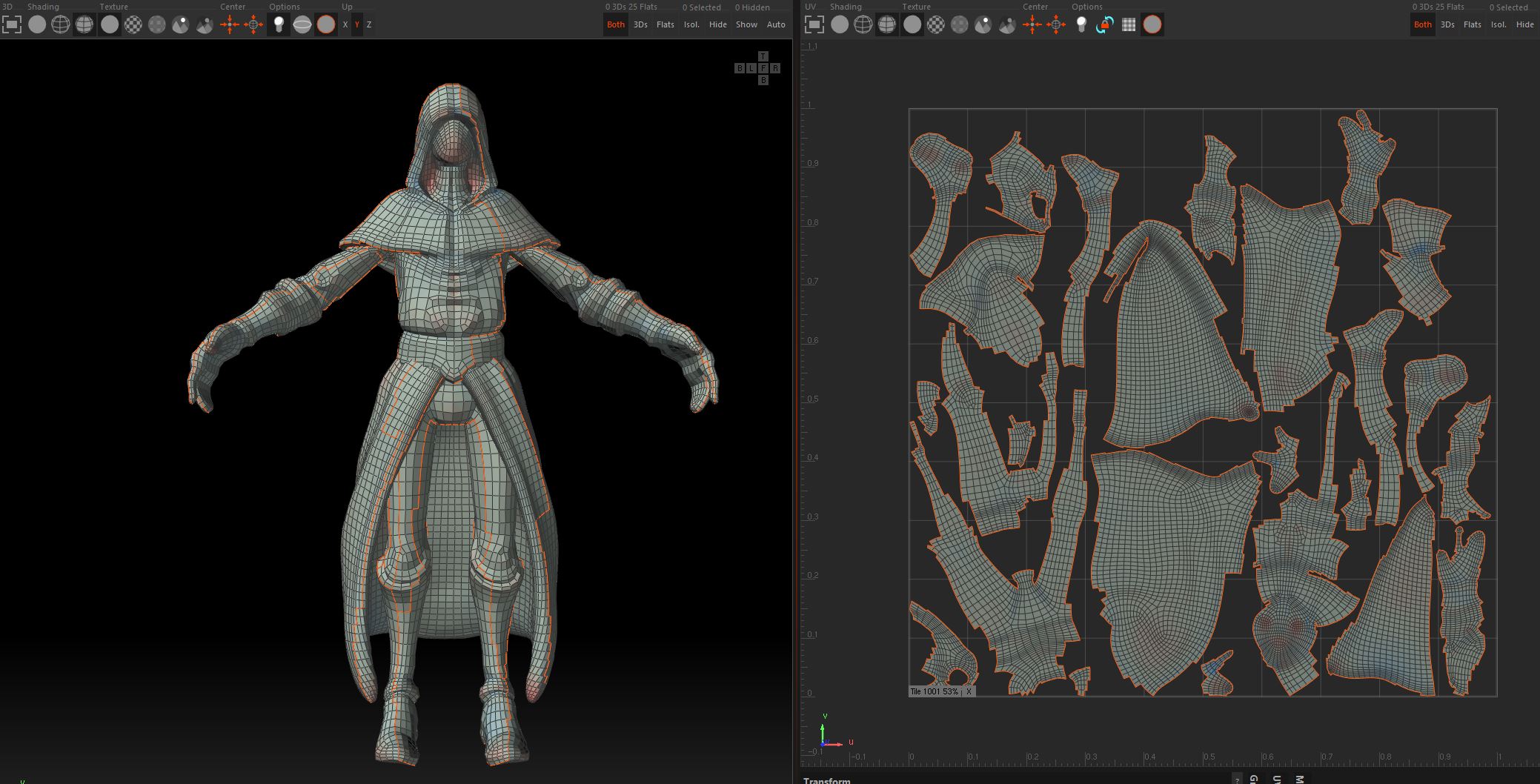Select shaded-wireframe sphere in the 3D viewport
Viewport: 1540px width, 784px height.
[x=84, y=24]
